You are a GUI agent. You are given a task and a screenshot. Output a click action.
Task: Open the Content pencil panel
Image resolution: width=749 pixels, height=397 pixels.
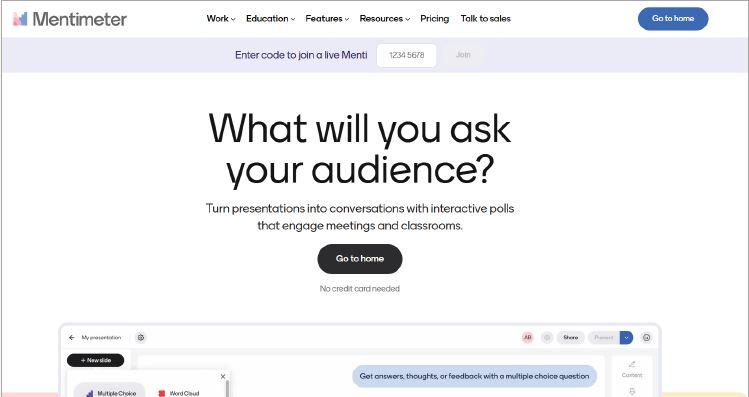pos(632,369)
